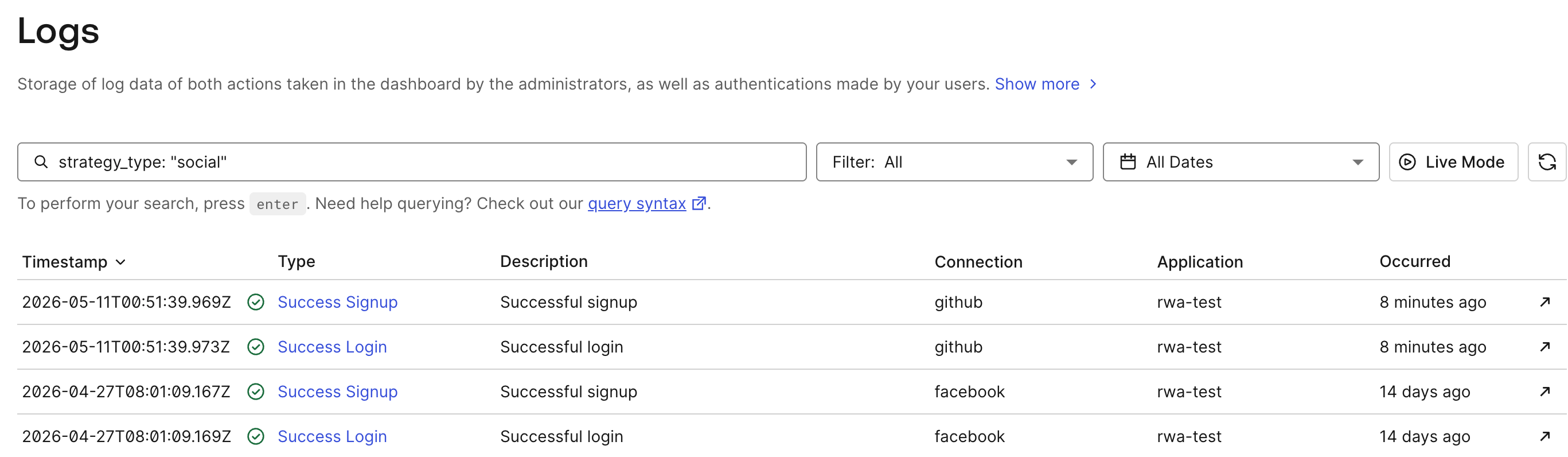Click rwa-test in github Success Signup row
Image resolution: width=1568 pixels, height=457 pixels.
(1189, 302)
